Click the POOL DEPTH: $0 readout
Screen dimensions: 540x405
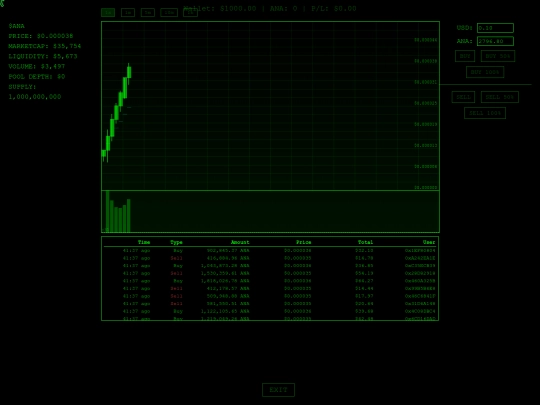(x=37, y=76)
